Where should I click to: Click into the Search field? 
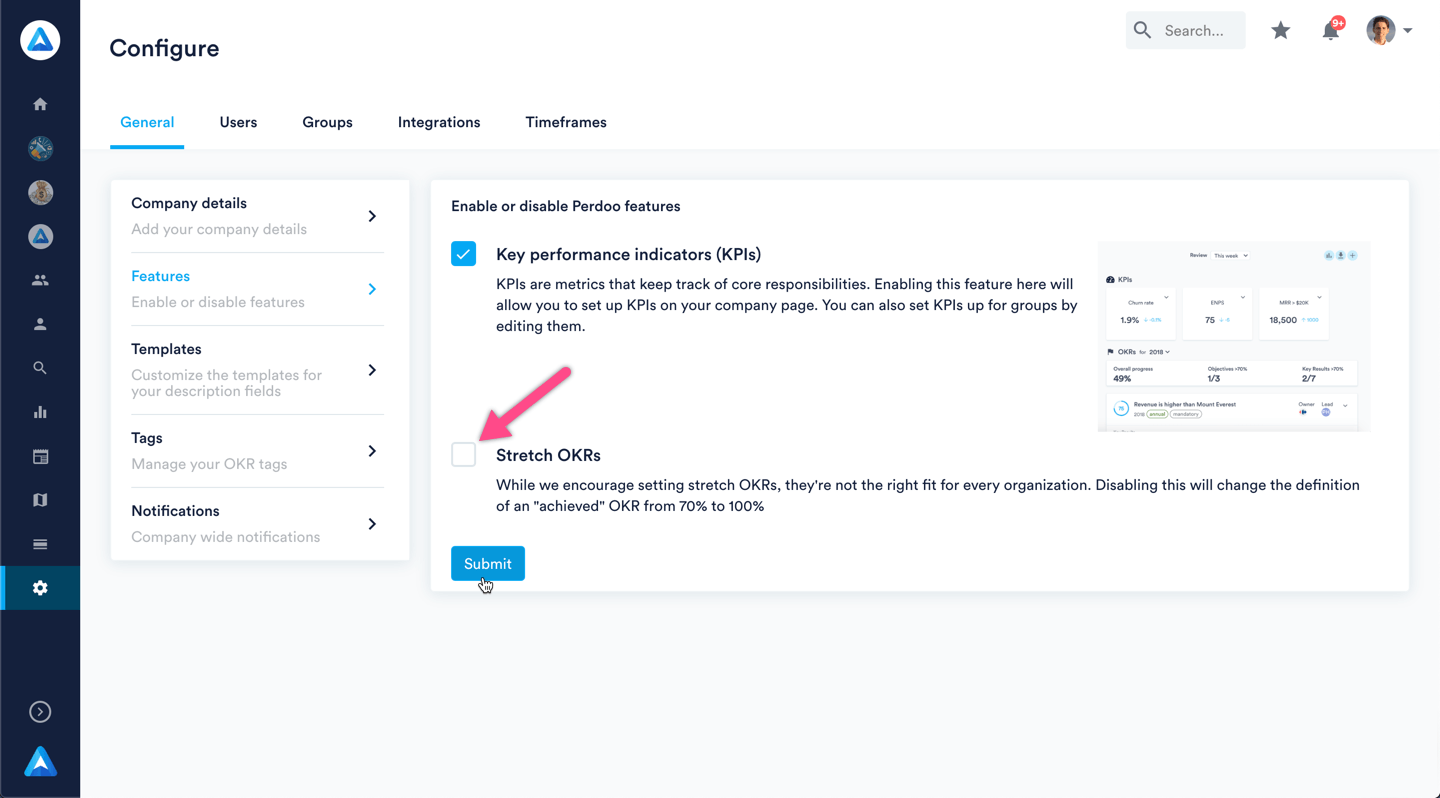point(1186,31)
